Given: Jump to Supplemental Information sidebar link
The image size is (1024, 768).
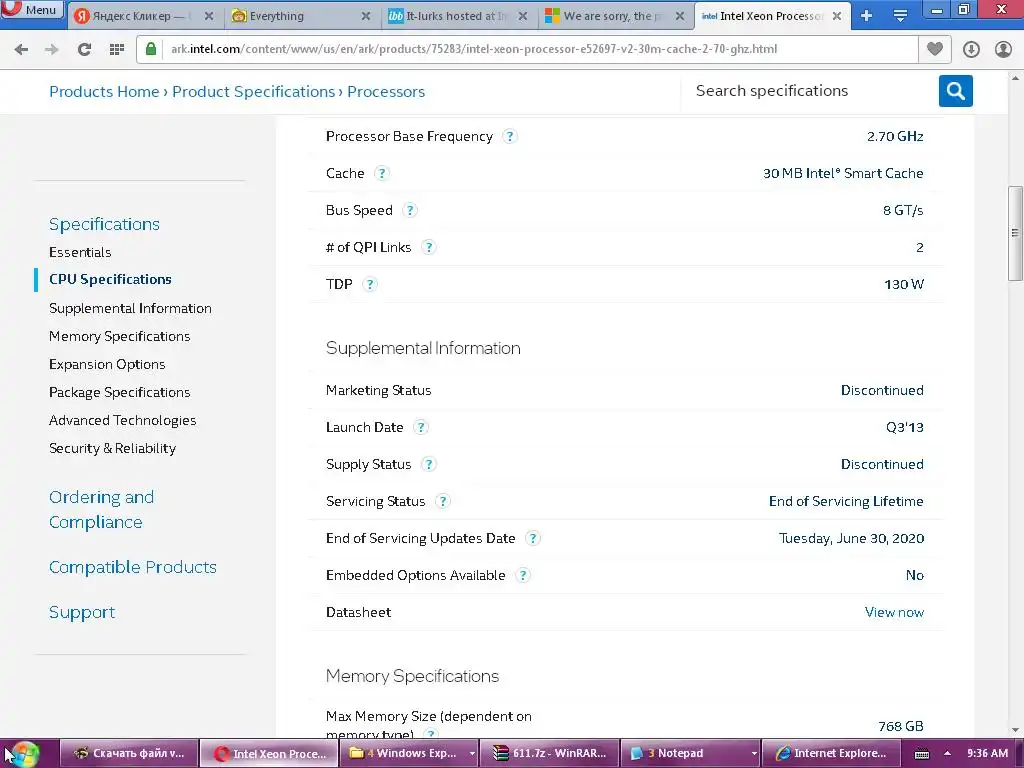Looking at the screenshot, I should coord(130,308).
